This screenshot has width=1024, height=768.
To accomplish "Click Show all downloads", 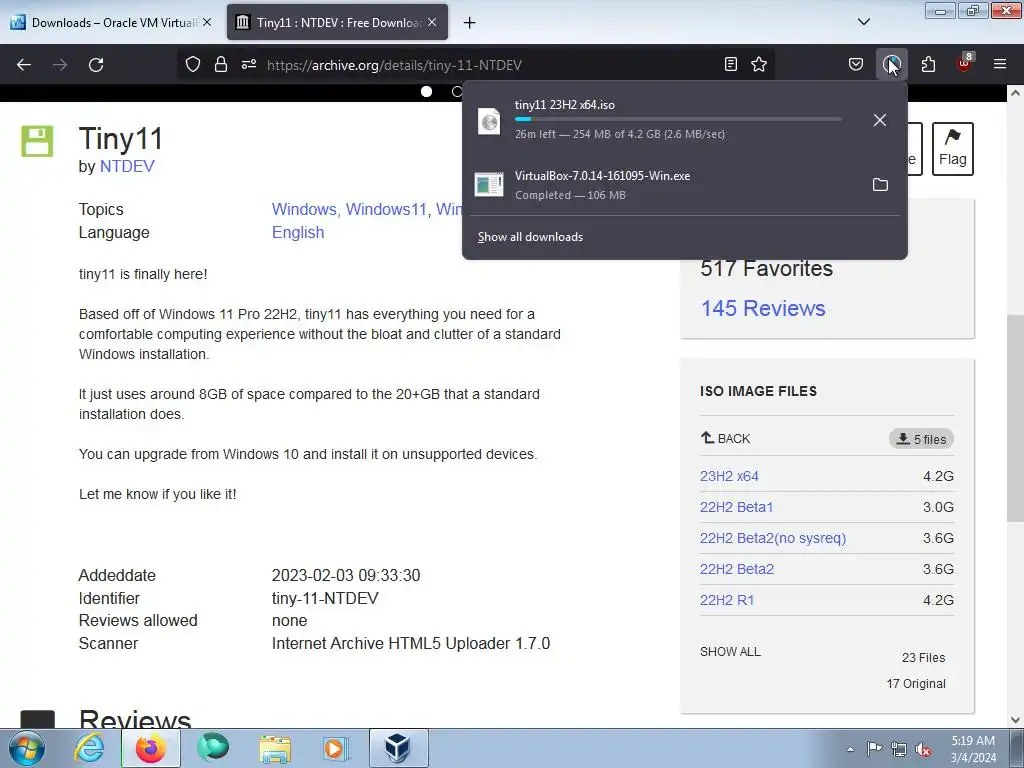I will [x=530, y=237].
